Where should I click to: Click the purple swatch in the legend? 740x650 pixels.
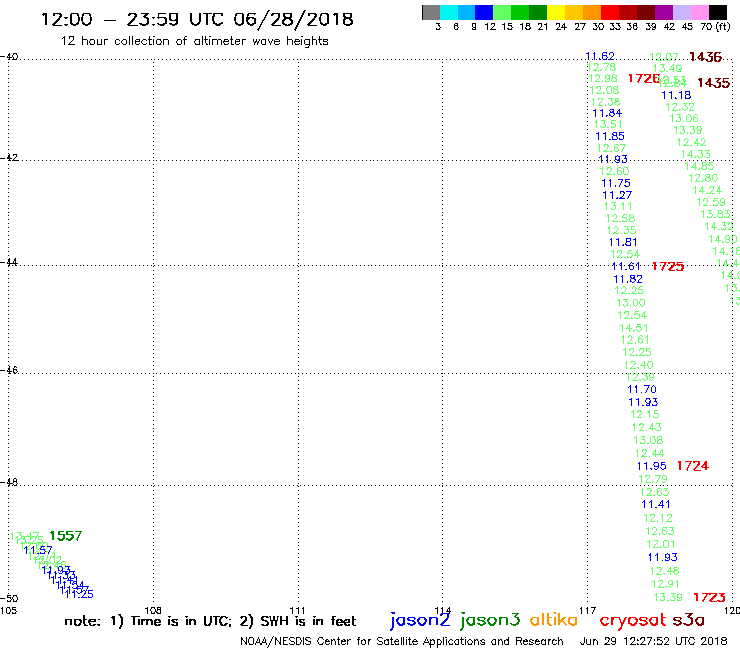click(664, 12)
